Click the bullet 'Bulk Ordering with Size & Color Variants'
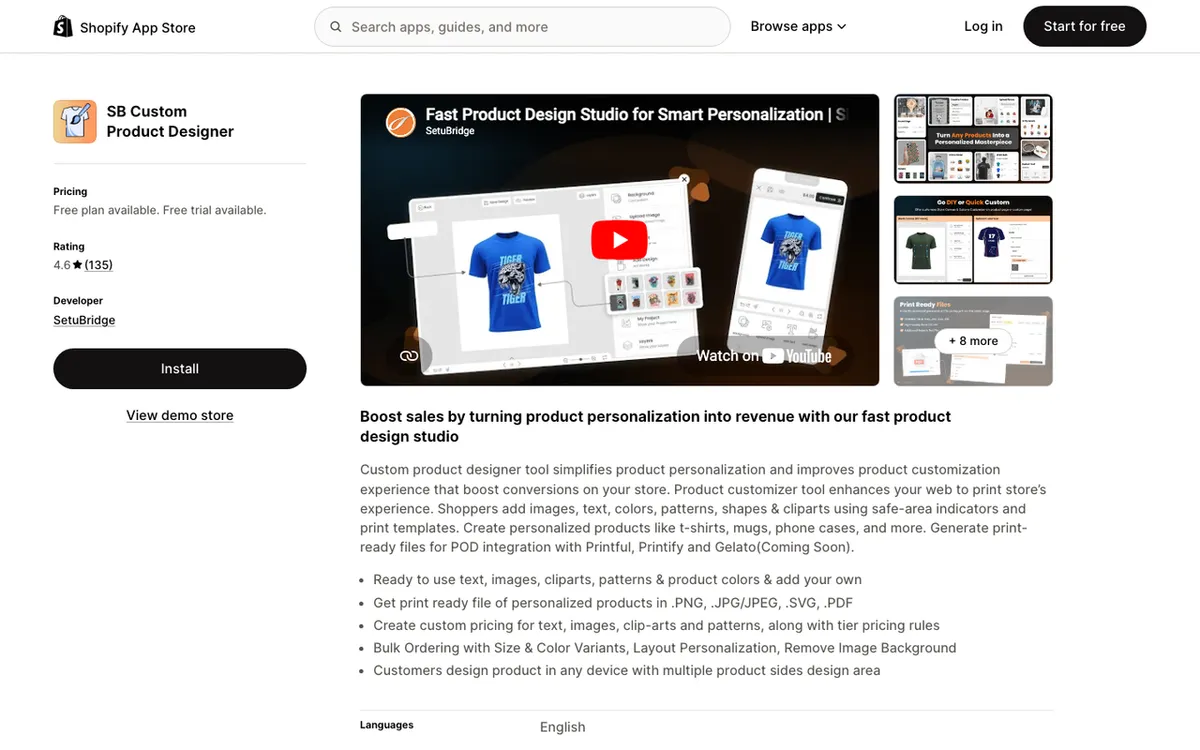Viewport: 1200px width, 750px height. 665,648
